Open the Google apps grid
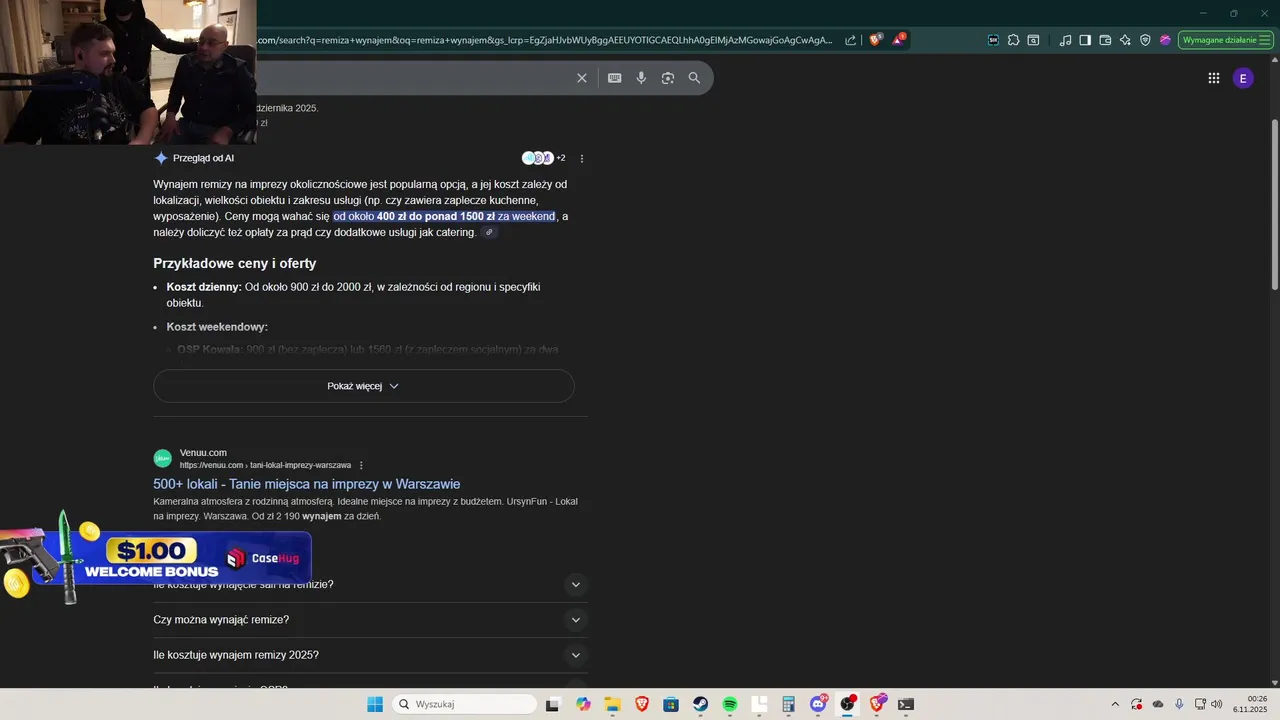Image resolution: width=1280 pixels, height=720 pixels. pos(1214,78)
